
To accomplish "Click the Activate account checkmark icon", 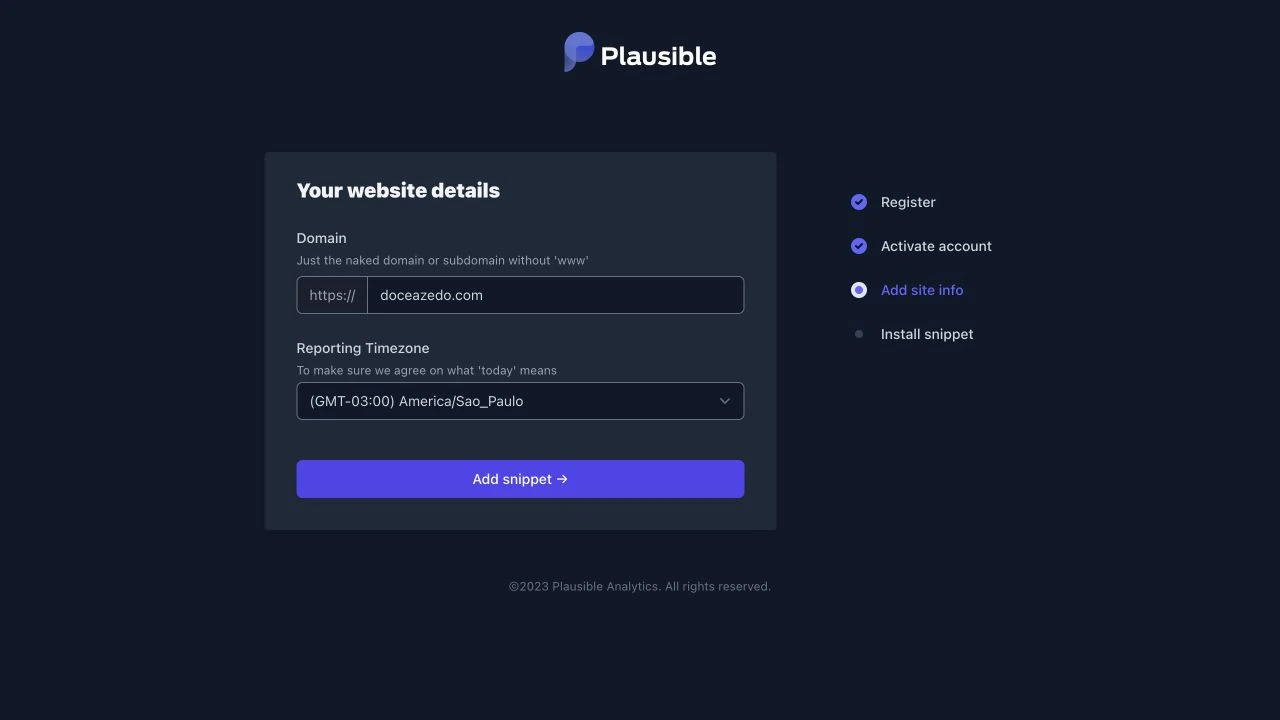I will [x=859, y=246].
